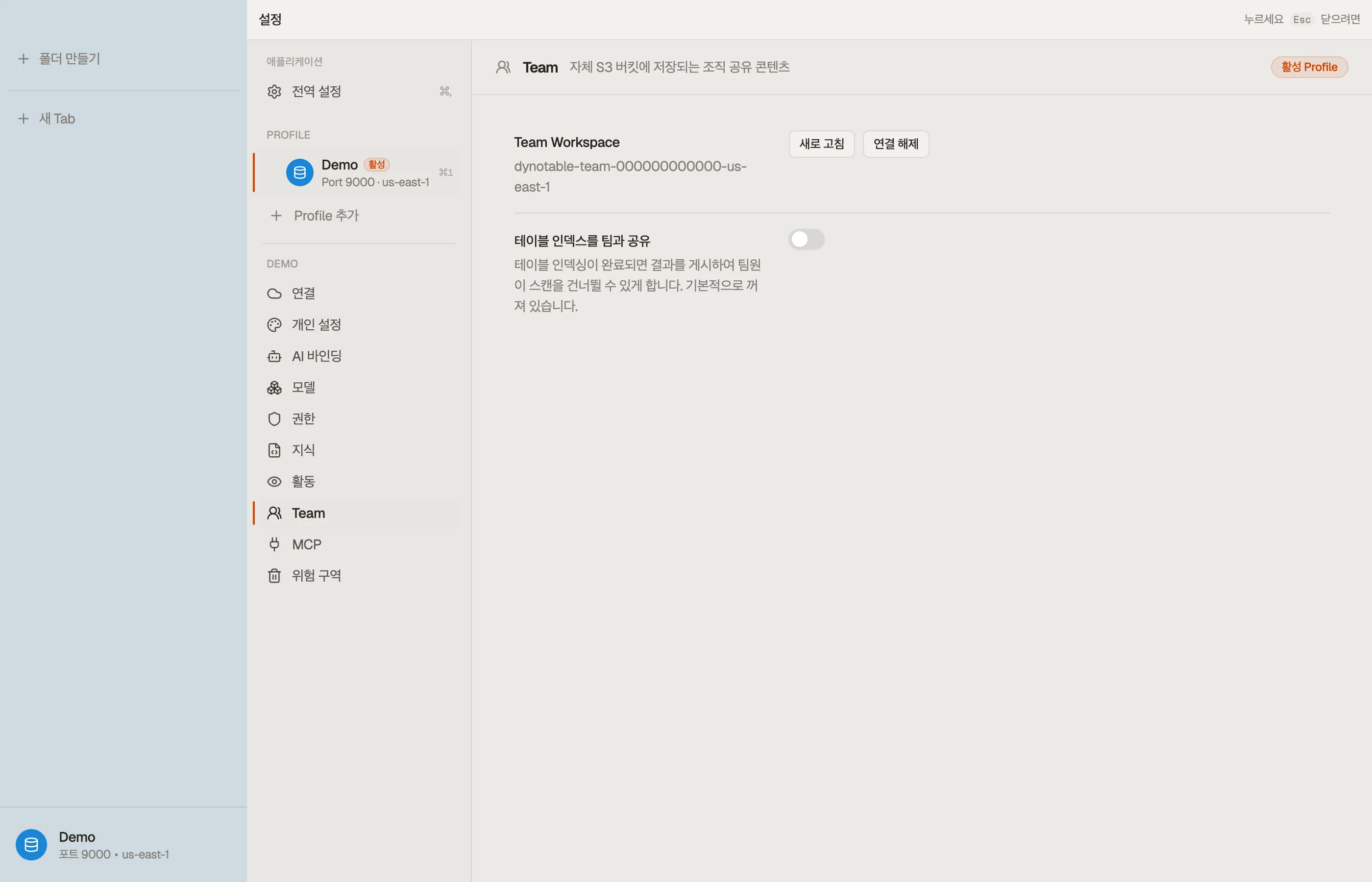1372x882 pixels.
Task: Click the 활성 Profile badge
Action: (1309, 67)
